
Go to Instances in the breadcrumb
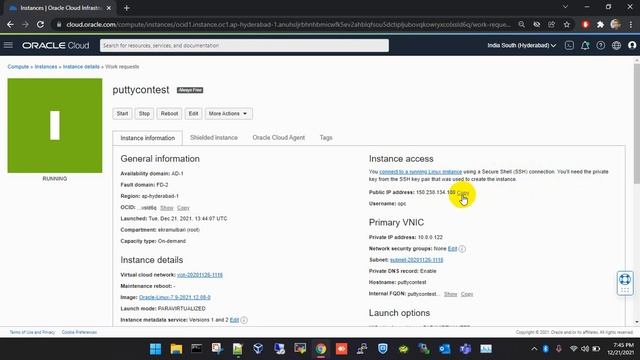coord(46,67)
